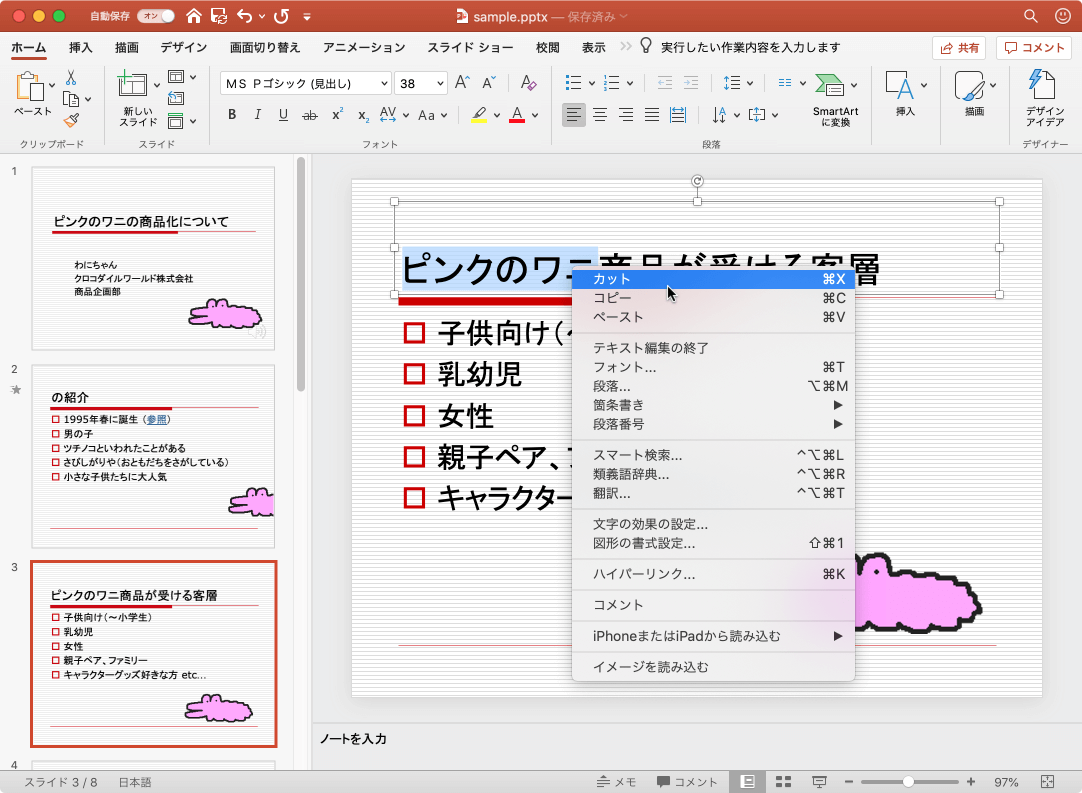Screen dimensions: 1082x793
Task: Switch to slide sorter view icon
Action: [x=784, y=782]
